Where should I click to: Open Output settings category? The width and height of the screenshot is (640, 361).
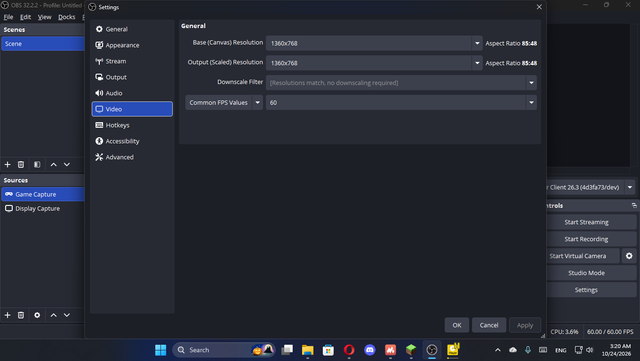pos(132,77)
